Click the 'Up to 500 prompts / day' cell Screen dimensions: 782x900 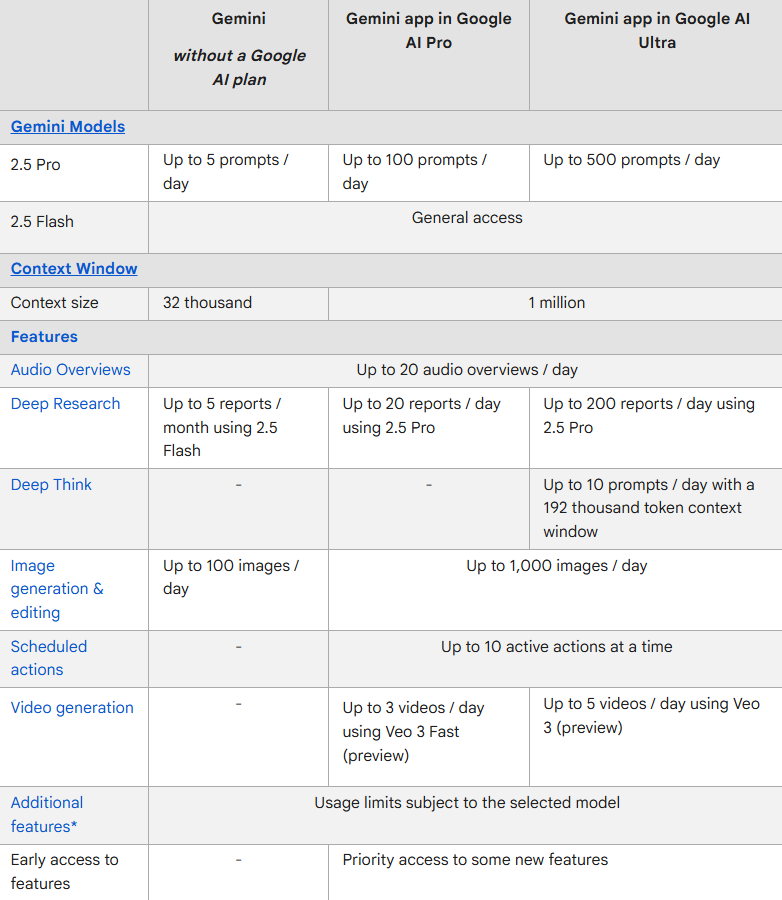click(631, 160)
